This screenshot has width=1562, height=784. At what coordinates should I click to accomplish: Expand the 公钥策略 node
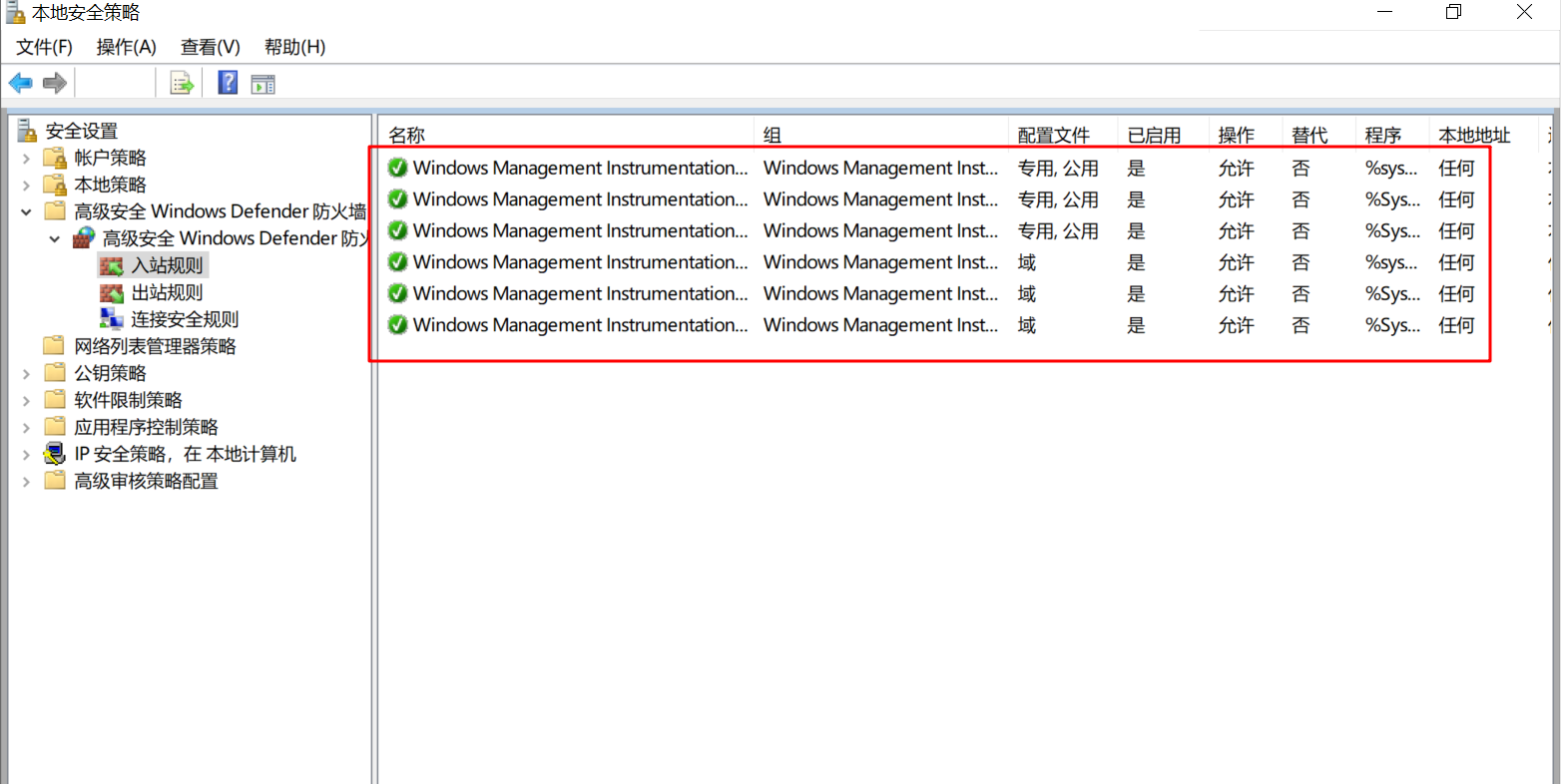(x=27, y=373)
